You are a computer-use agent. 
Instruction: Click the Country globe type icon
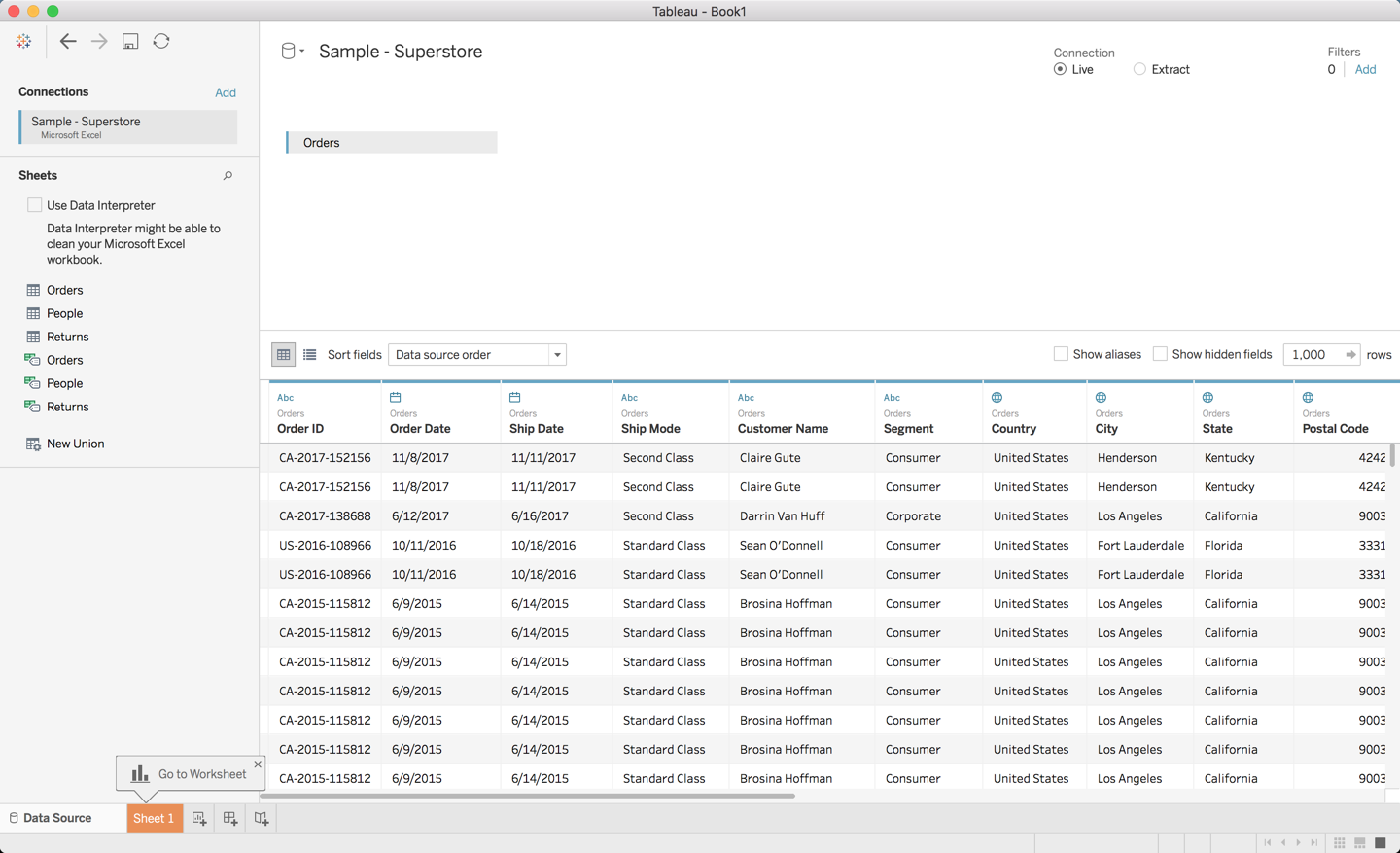[x=997, y=397]
